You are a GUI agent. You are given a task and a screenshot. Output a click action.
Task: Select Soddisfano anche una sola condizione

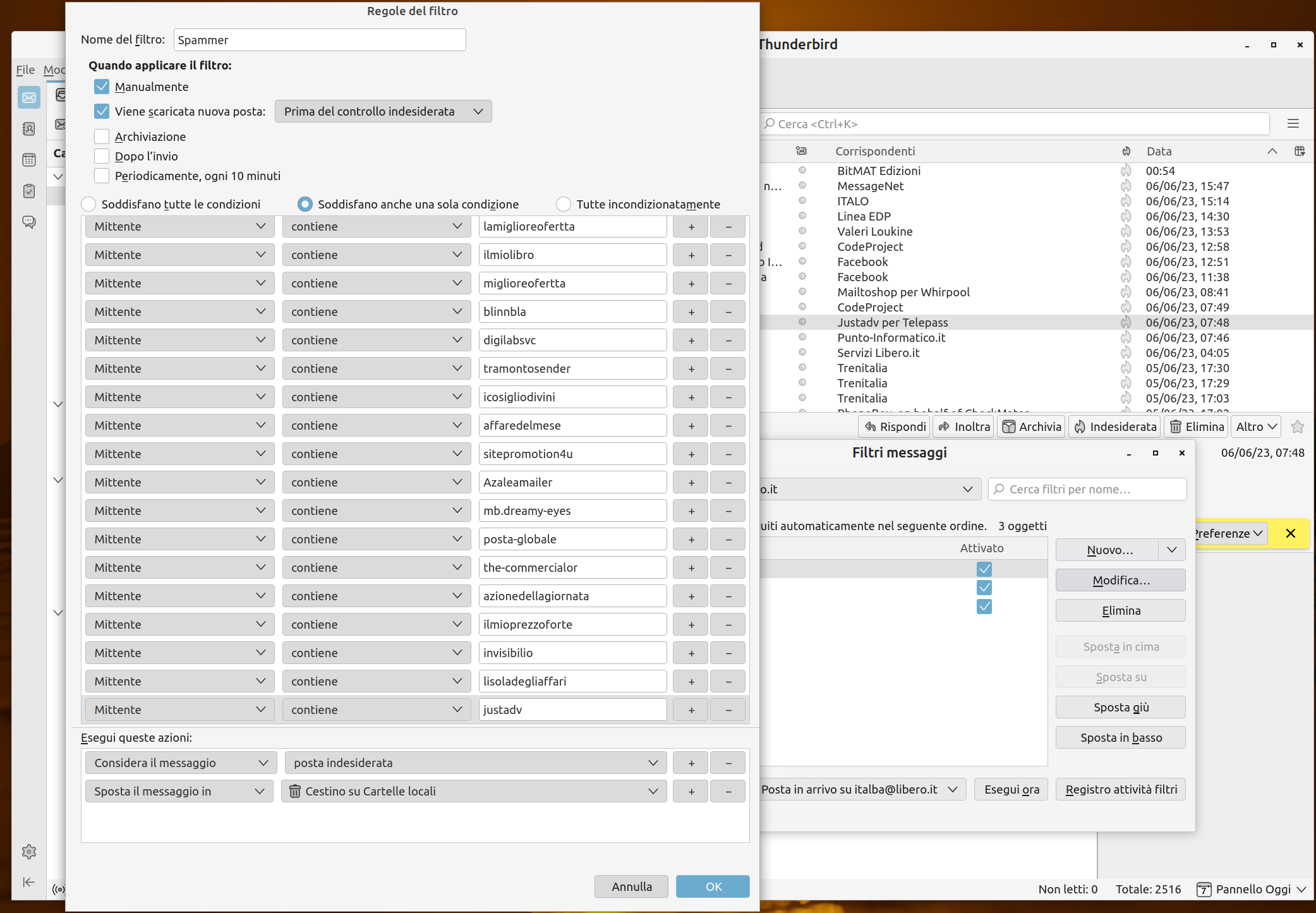[x=305, y=204]
